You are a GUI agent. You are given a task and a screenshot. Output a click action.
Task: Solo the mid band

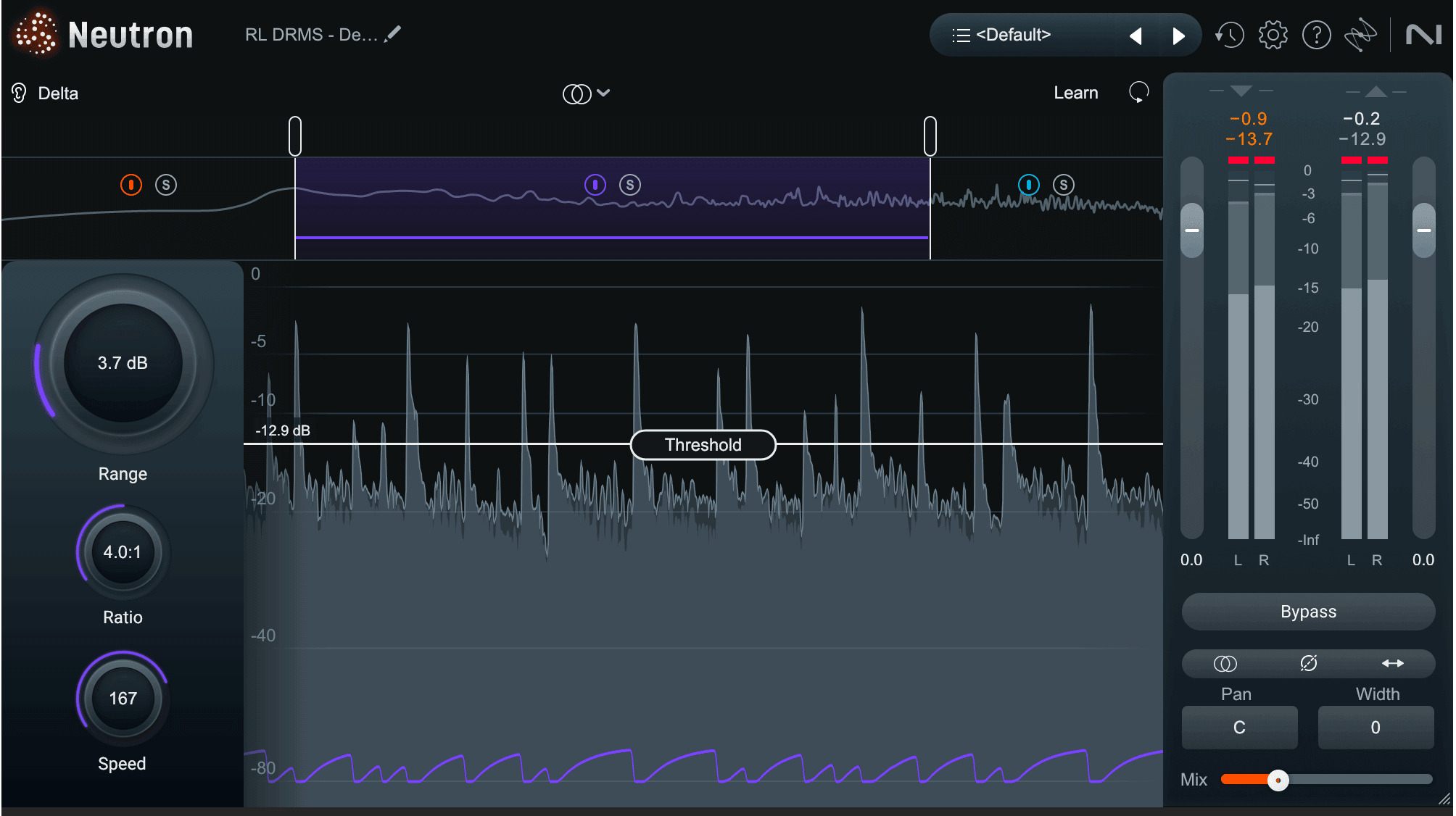(x=630, y=185)
